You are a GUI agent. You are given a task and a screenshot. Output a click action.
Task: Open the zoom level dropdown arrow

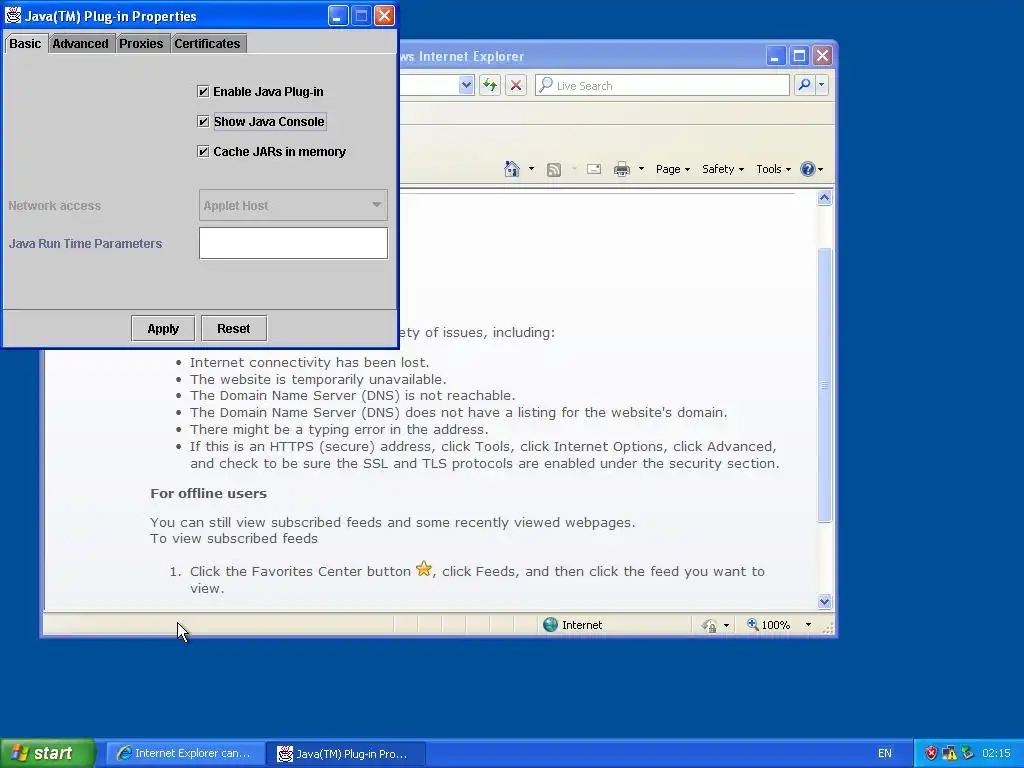tap(808, 625)
